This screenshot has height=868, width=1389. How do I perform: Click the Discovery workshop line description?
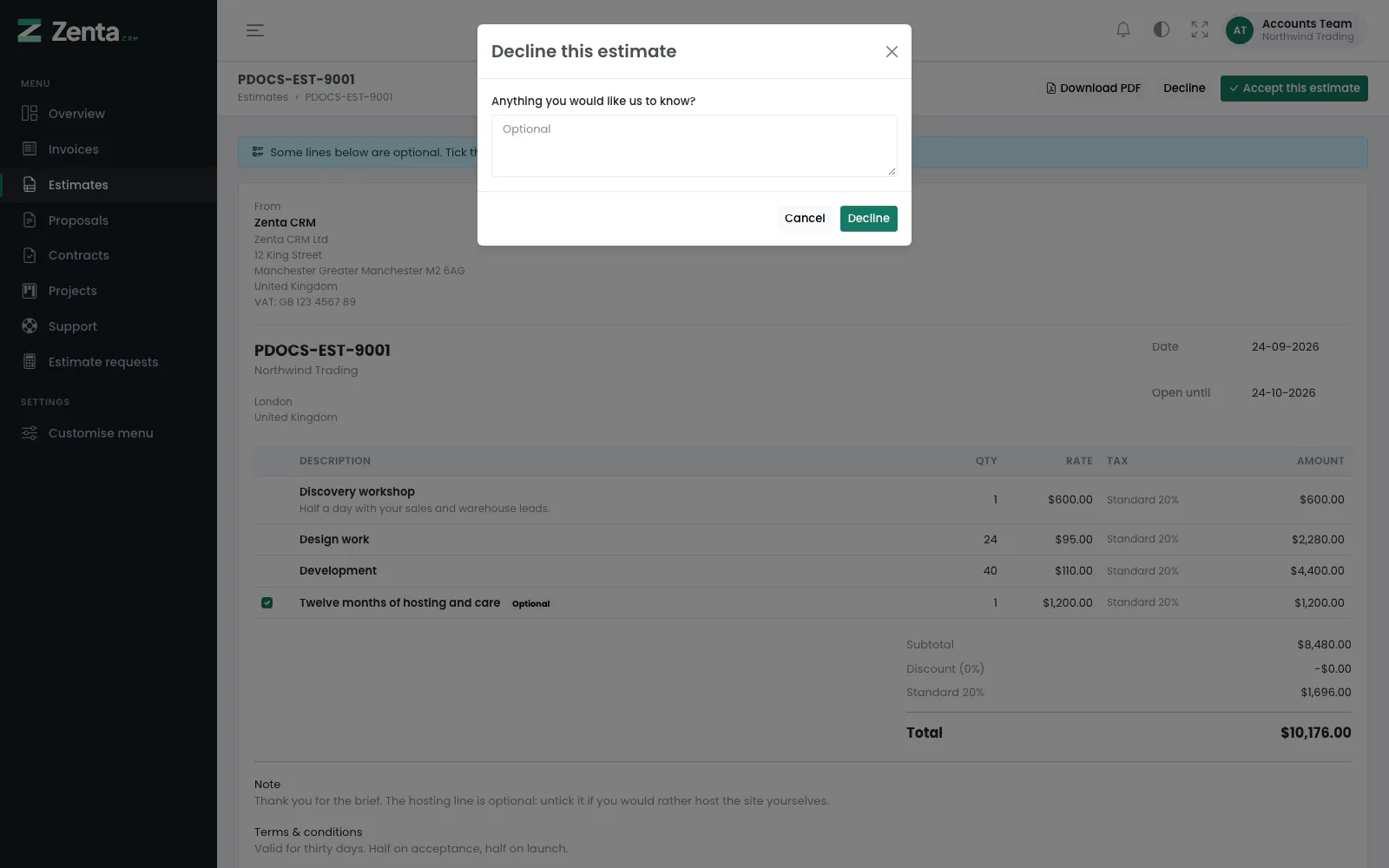357,491
